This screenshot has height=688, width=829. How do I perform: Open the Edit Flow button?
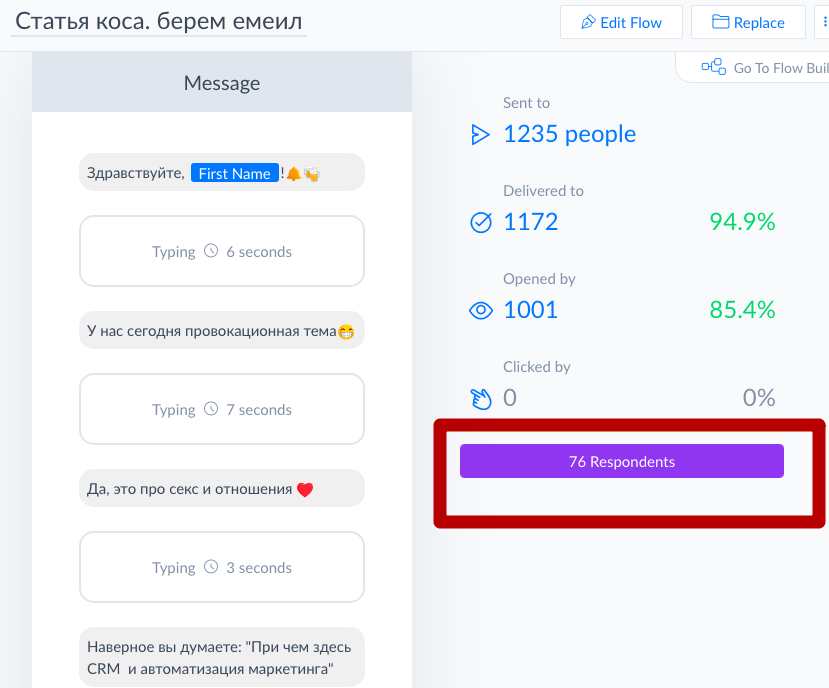(x=621, y=22)
